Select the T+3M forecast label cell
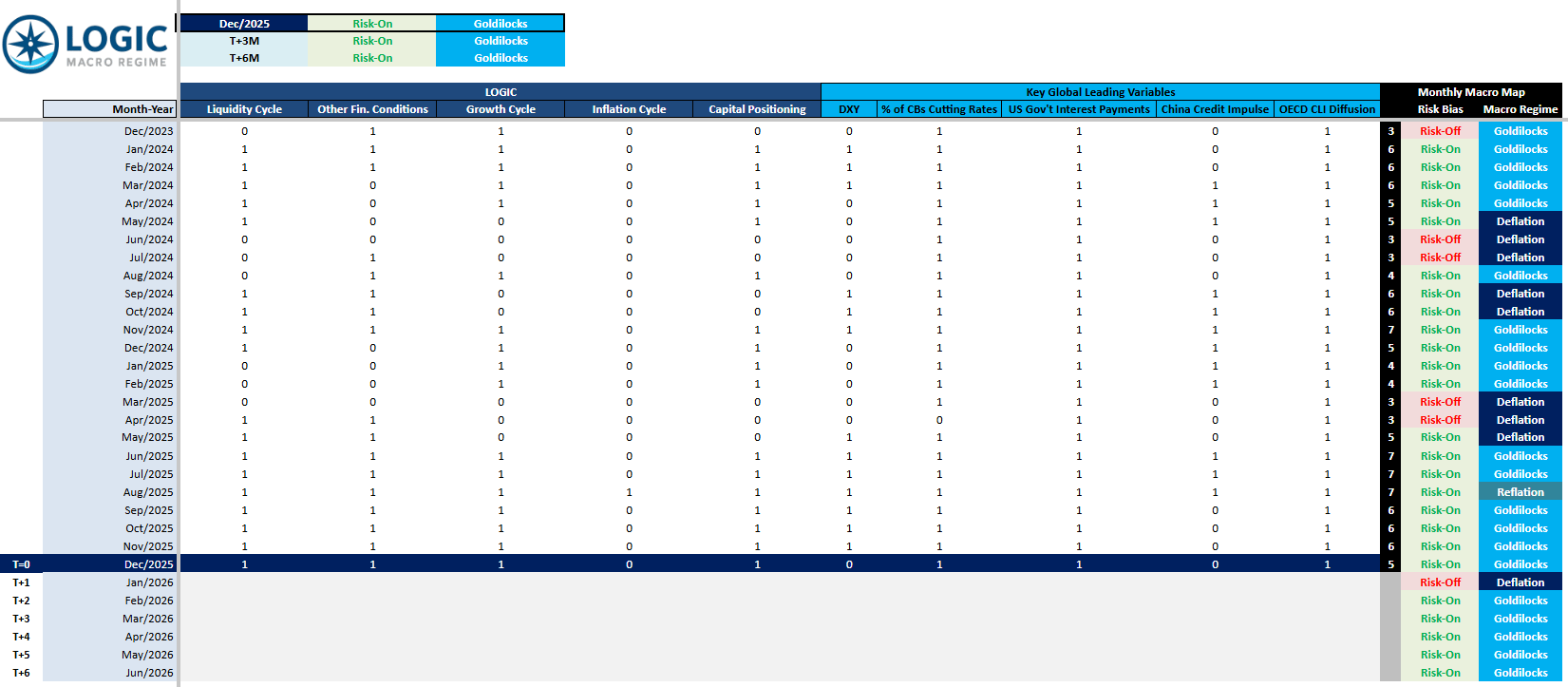 pos(244,41)
